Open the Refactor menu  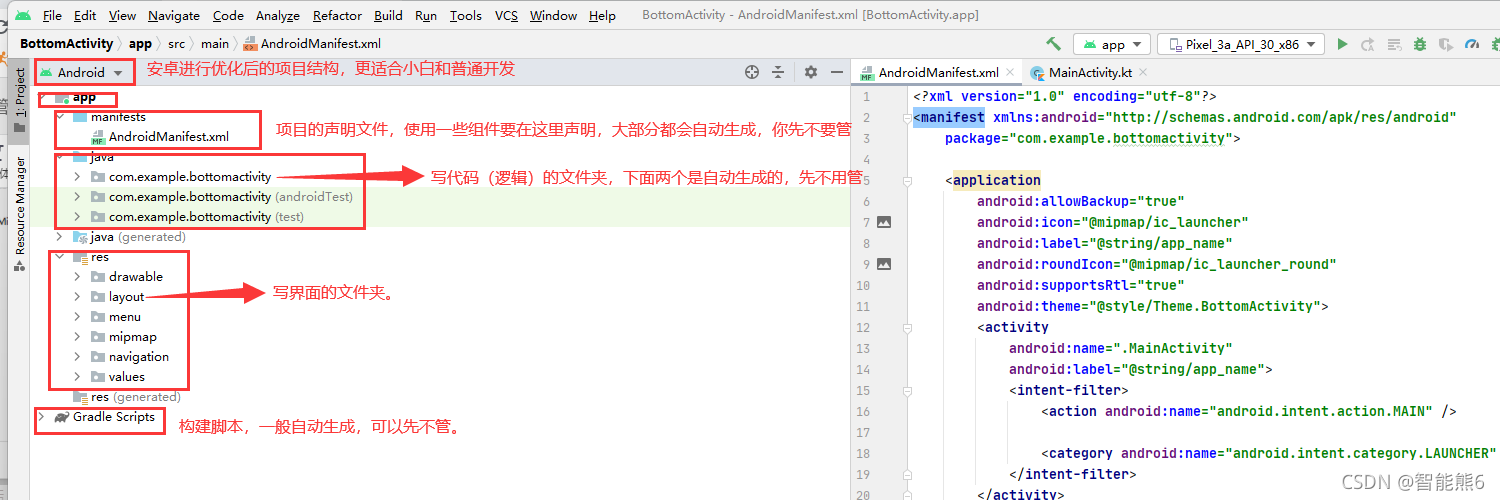pos(337,15)
